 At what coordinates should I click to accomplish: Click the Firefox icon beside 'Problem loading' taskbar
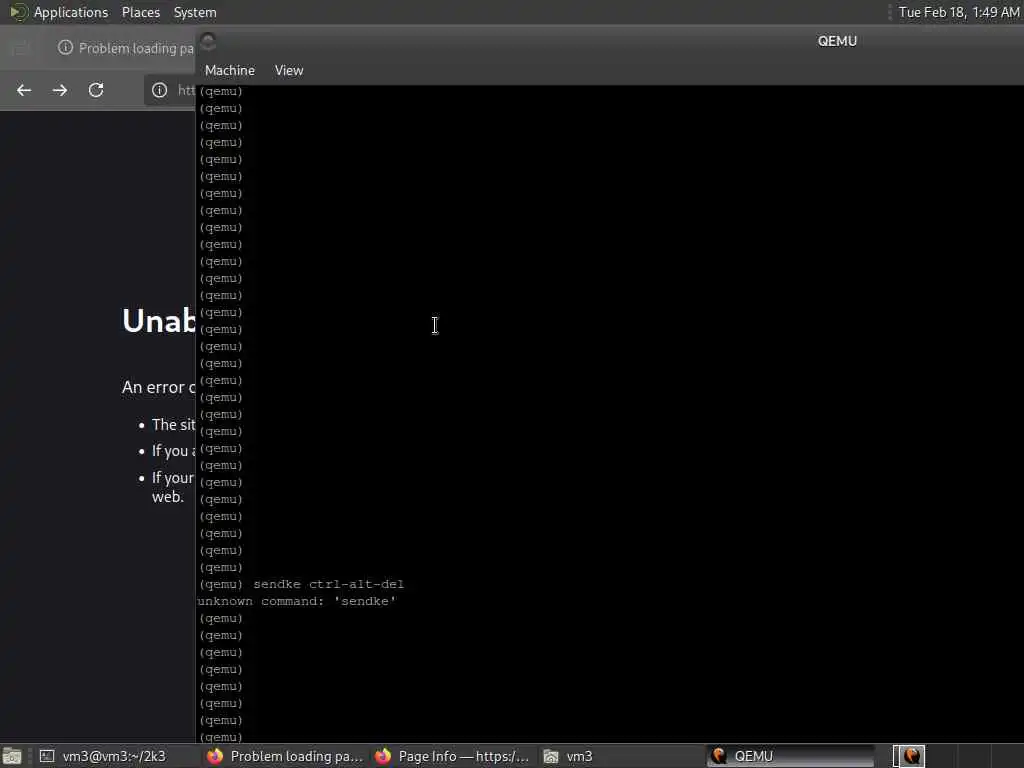coord(215,756)
